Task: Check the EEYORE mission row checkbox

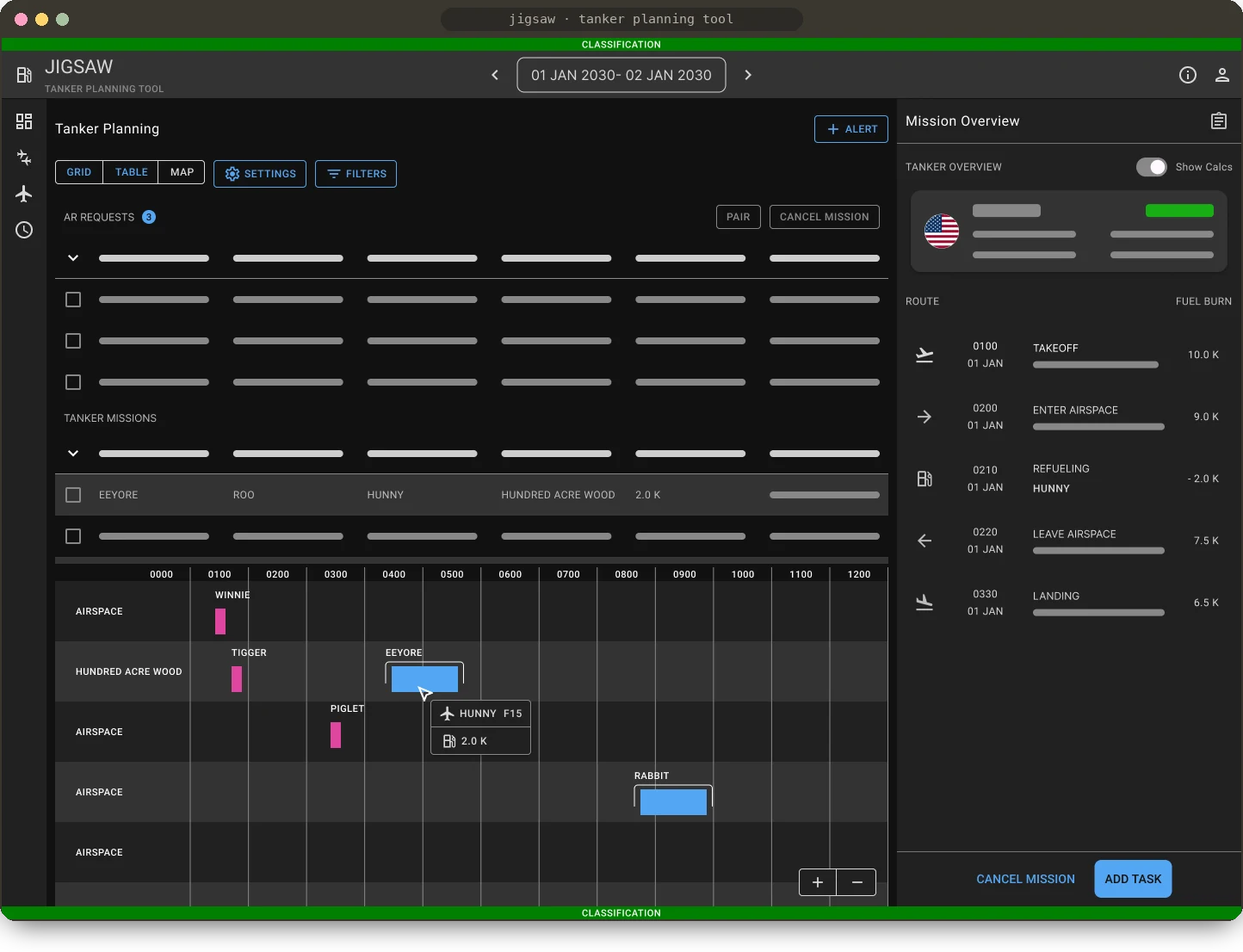Action: tap(73, 495)
